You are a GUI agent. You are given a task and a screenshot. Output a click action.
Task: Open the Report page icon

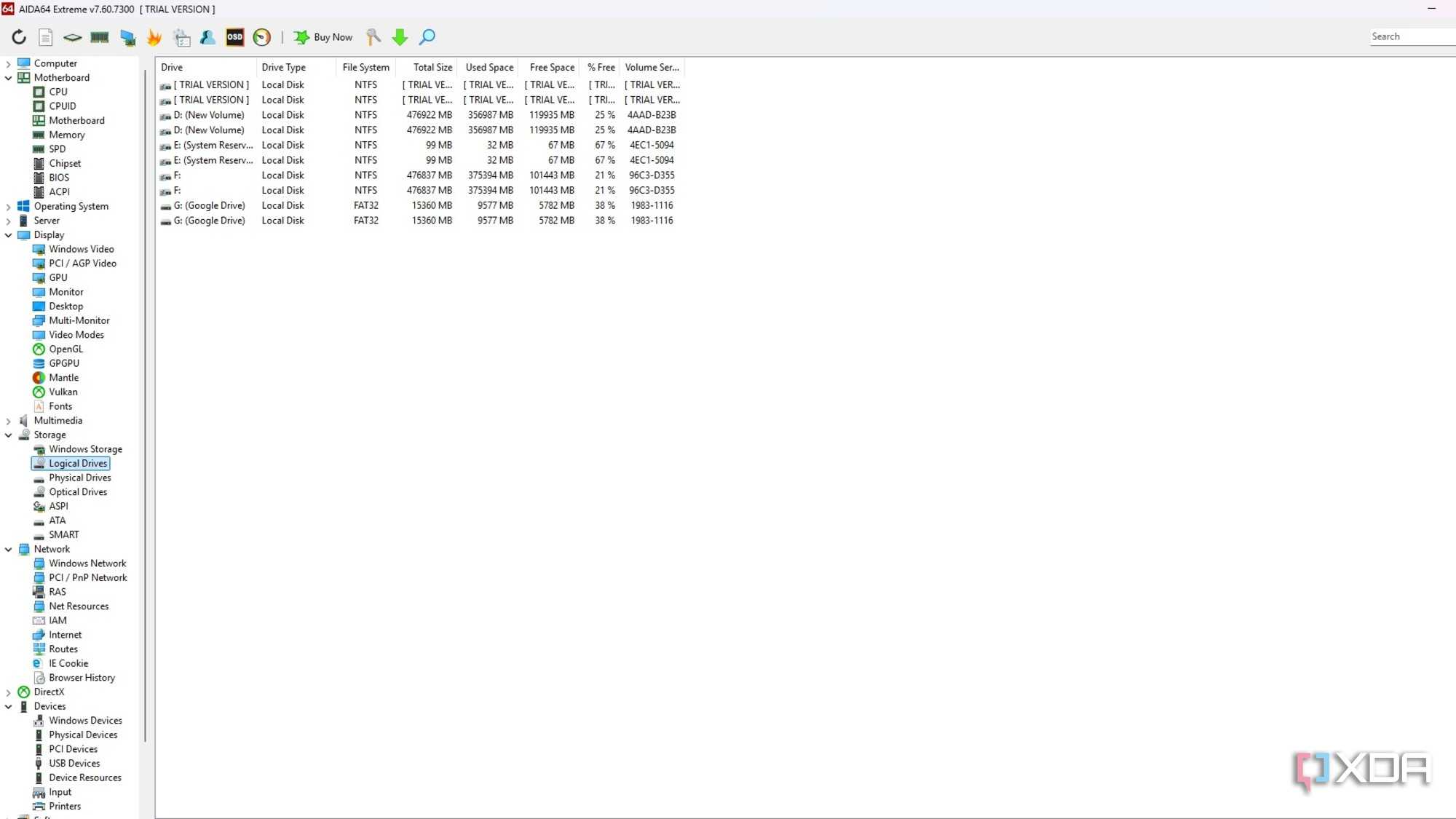click(46, 37)
